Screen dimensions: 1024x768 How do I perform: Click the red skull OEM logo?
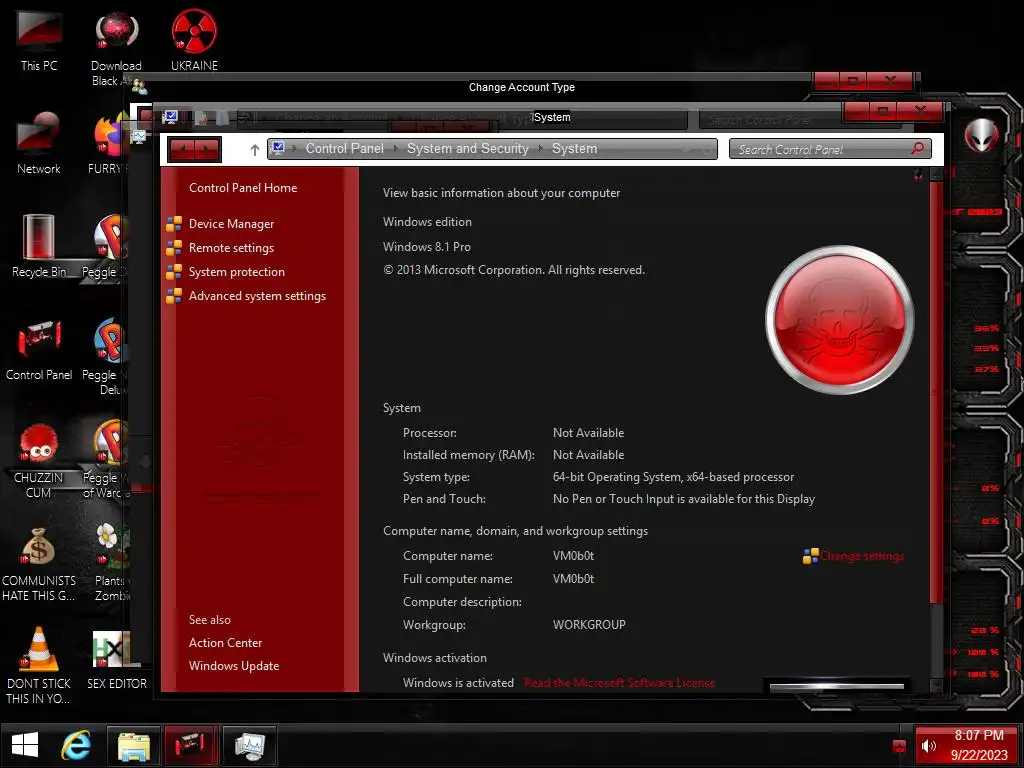[x=839, y=320]
